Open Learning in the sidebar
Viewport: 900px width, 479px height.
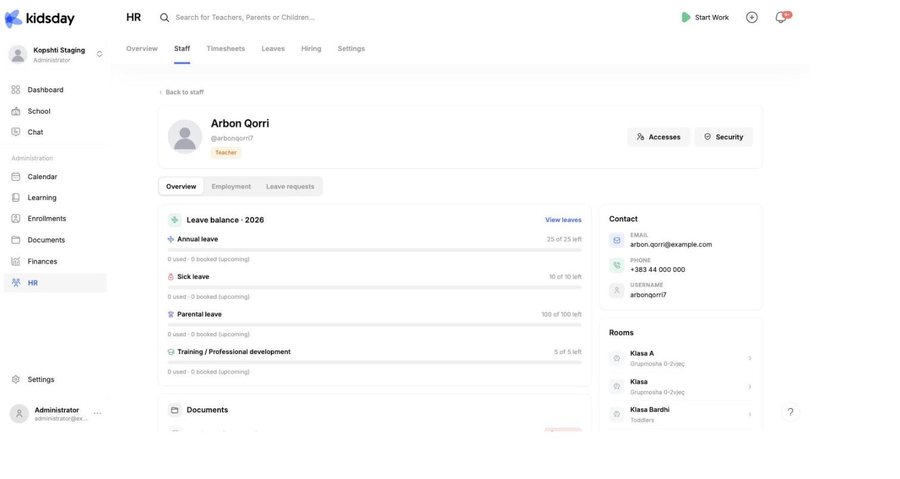[x=42, y=198]
